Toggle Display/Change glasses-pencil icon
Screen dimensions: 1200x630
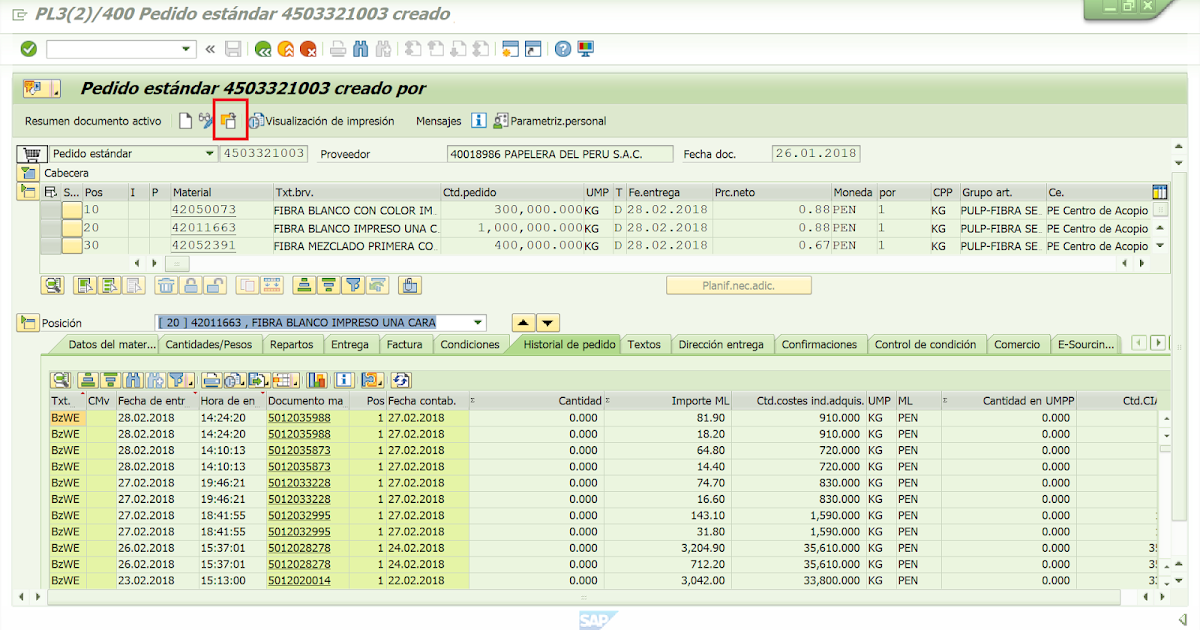pyautogui.click(x=207, y=121)
